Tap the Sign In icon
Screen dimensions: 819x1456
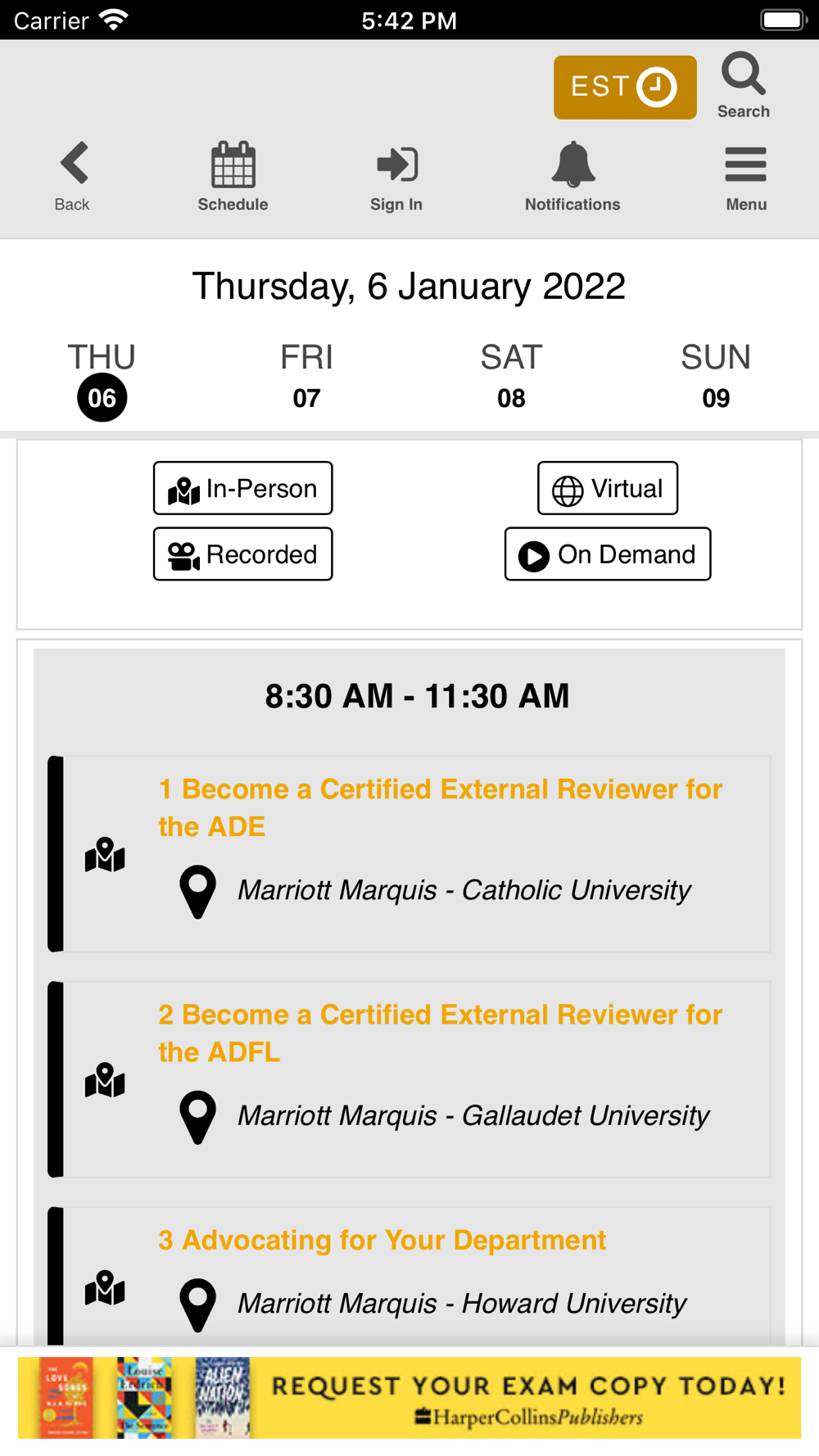[397, 165]
